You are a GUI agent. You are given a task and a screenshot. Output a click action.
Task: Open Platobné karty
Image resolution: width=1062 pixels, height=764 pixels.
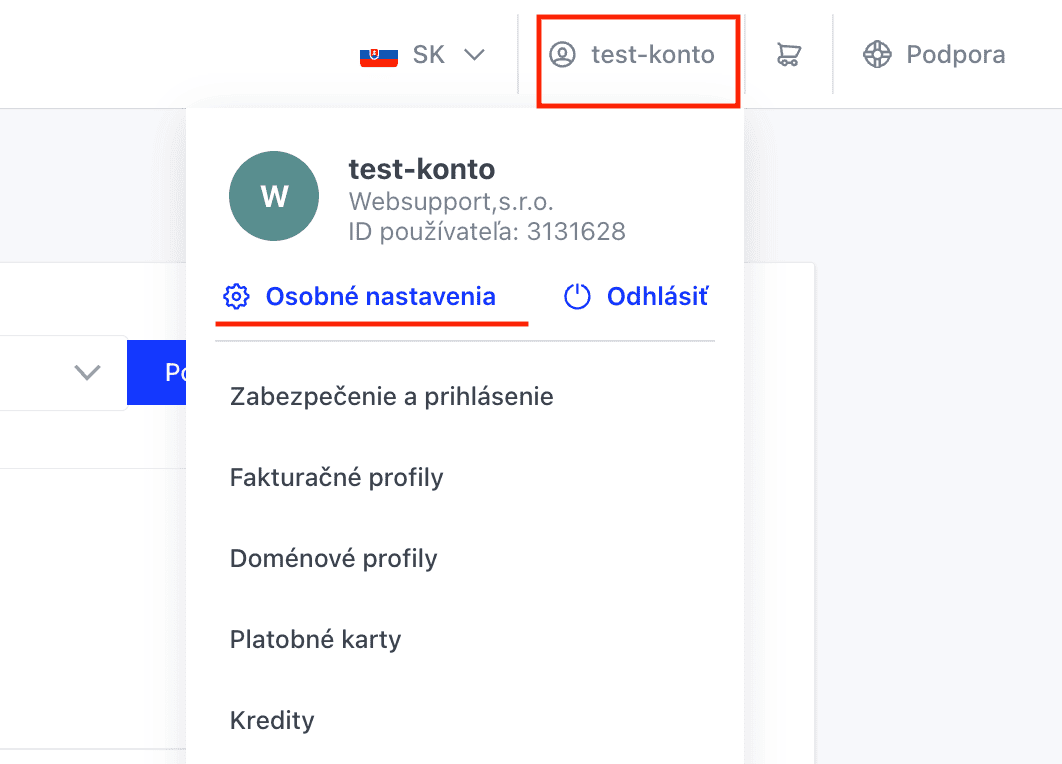click(316, 639)
